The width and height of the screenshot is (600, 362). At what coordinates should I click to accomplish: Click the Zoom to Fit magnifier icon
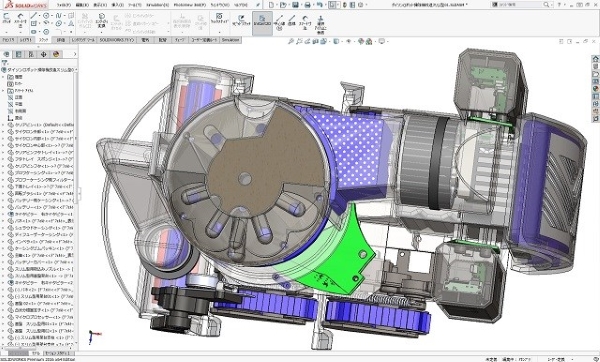(x=291, y=41)
